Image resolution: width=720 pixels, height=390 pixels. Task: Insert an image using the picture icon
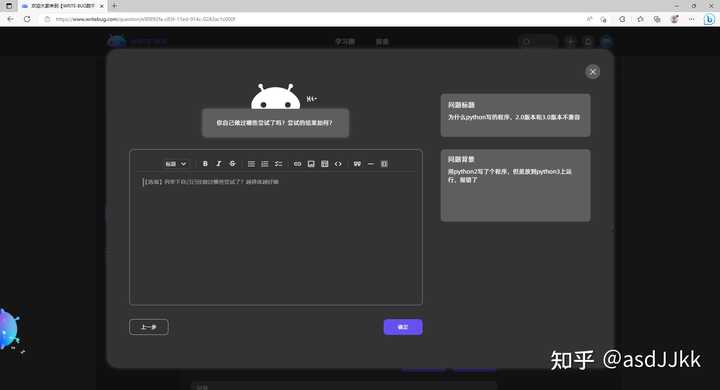[x=311, y=164]
